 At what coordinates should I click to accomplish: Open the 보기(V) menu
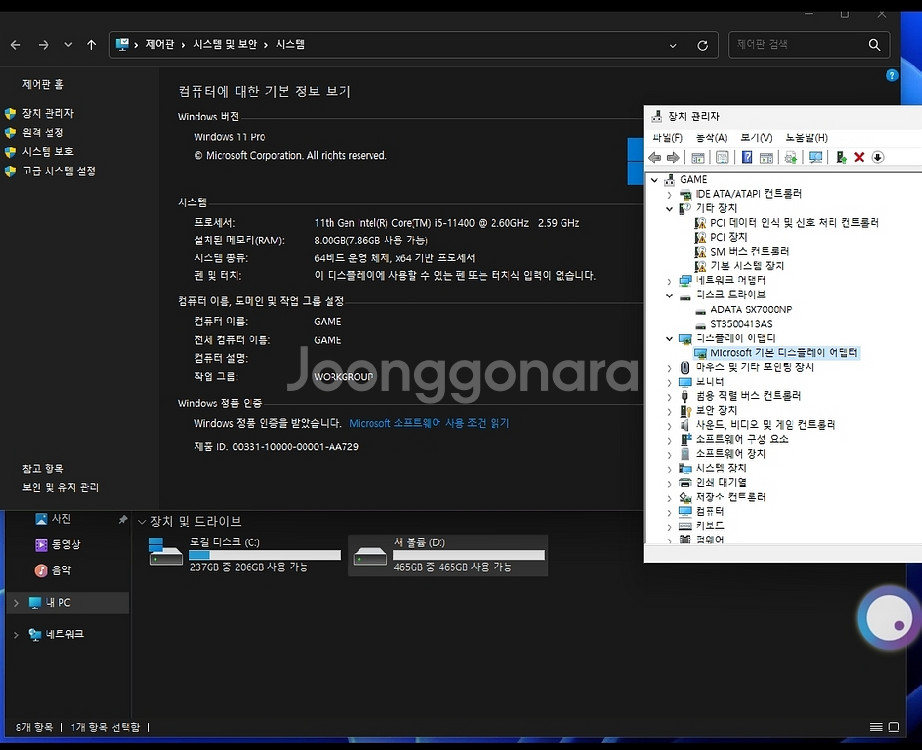(756, 138)
